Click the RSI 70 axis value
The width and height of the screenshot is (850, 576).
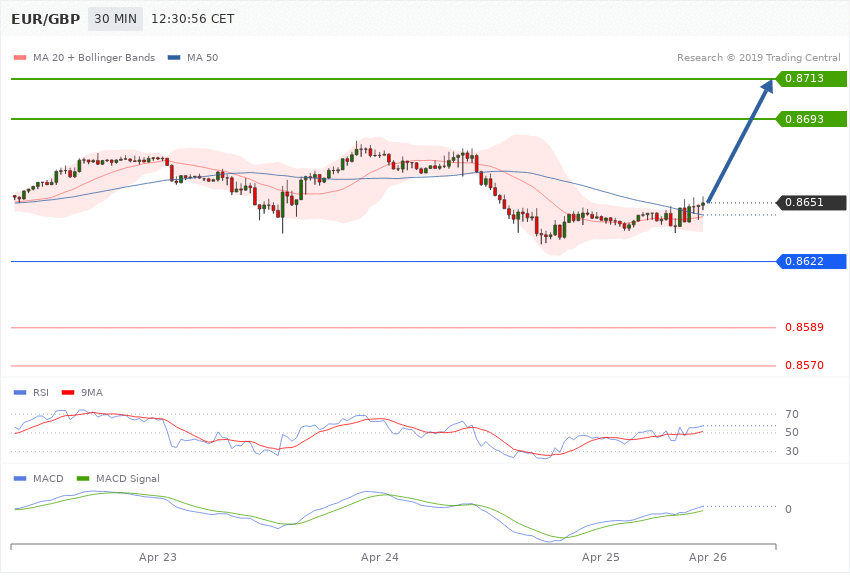click(792, 415)
